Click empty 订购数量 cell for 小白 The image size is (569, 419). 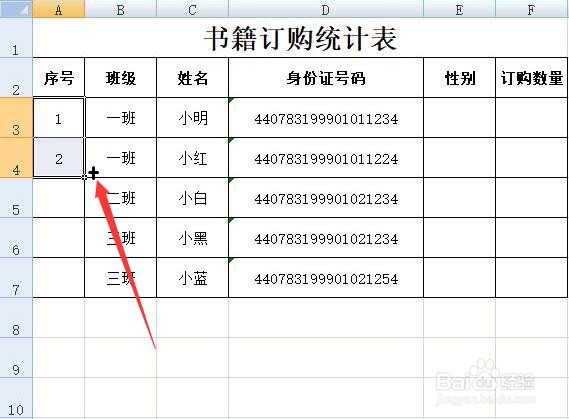tap(532, 198)
